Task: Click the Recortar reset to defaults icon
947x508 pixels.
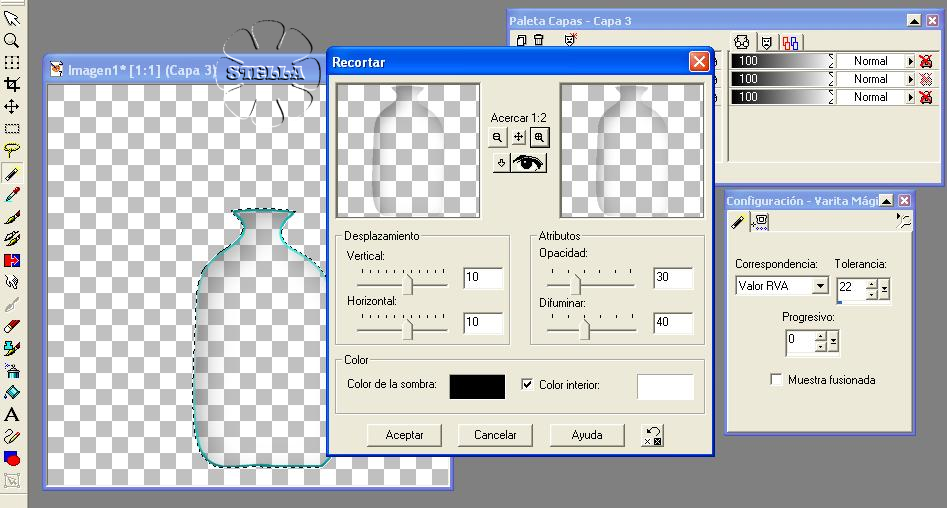Action: coord(653,436)
